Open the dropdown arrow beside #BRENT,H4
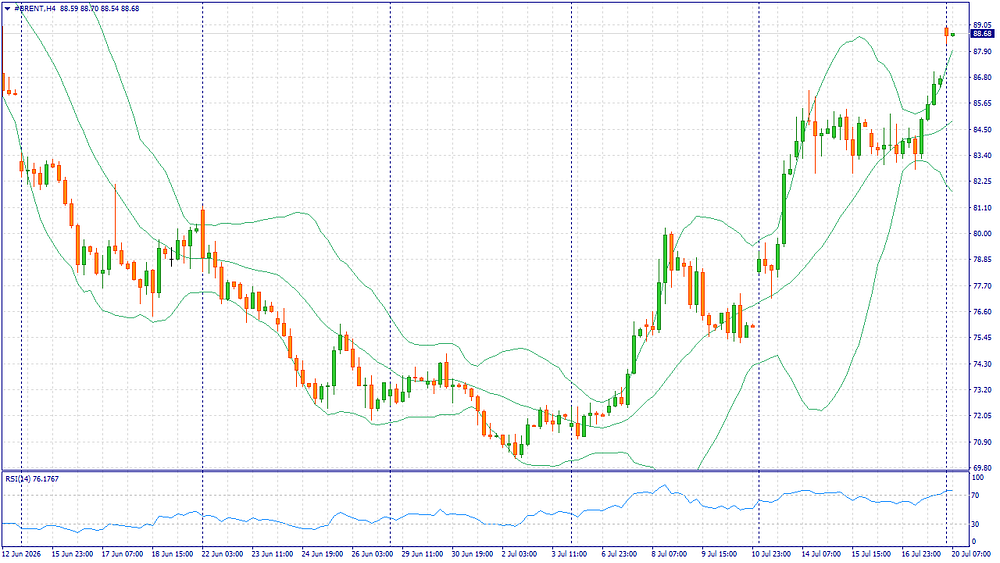 point(8,9)
